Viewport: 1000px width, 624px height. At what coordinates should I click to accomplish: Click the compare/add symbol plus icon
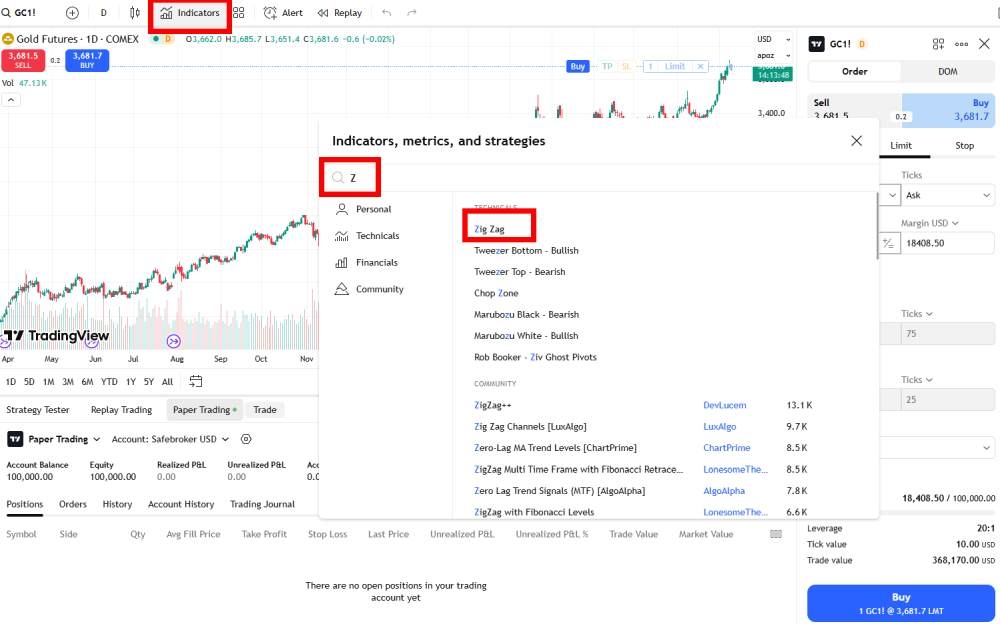tap(72, 13)
